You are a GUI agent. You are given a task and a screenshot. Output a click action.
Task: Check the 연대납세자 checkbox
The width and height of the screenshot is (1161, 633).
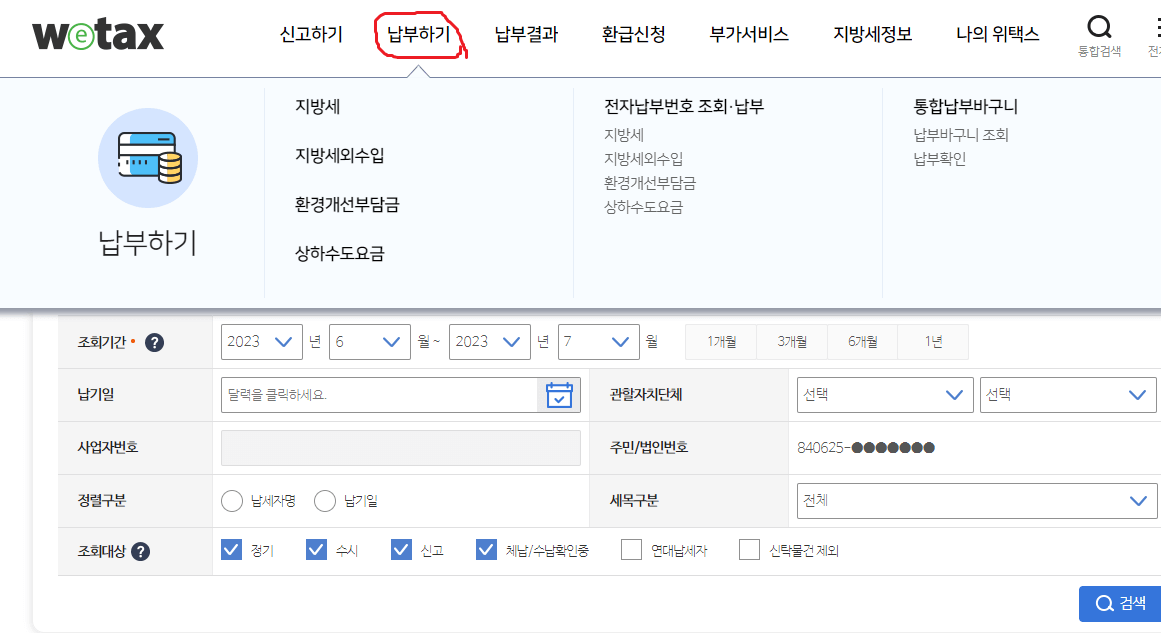631,549
